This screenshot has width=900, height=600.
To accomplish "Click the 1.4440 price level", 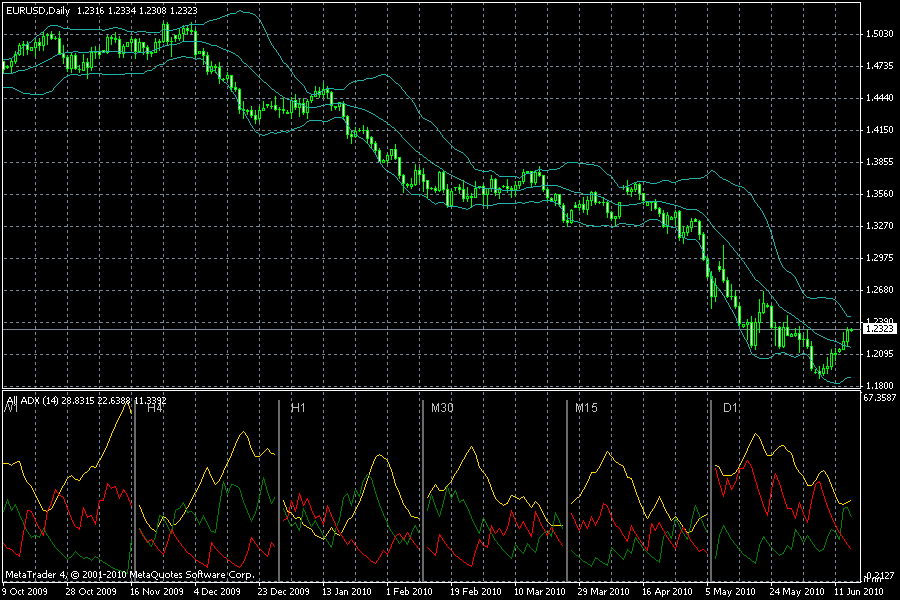I will tap(879, 98).
